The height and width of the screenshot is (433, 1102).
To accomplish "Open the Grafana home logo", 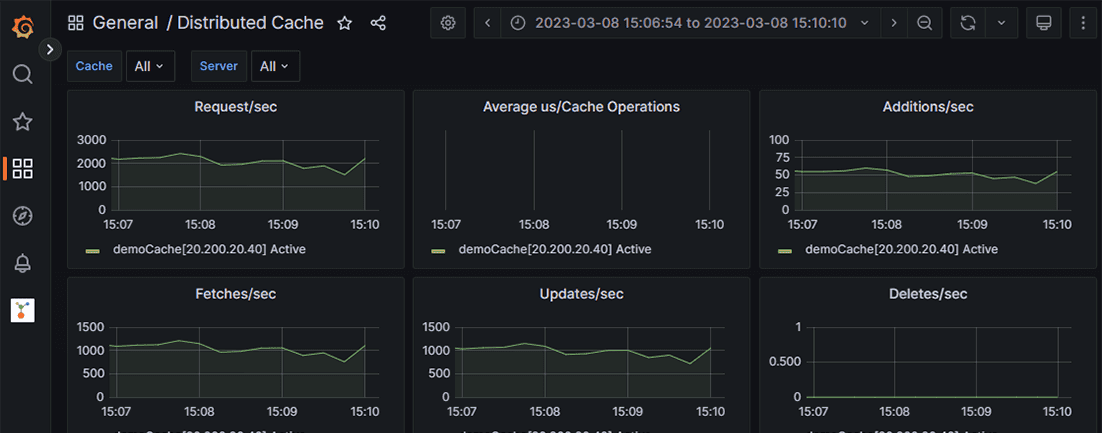I will (x=23, y=27).
